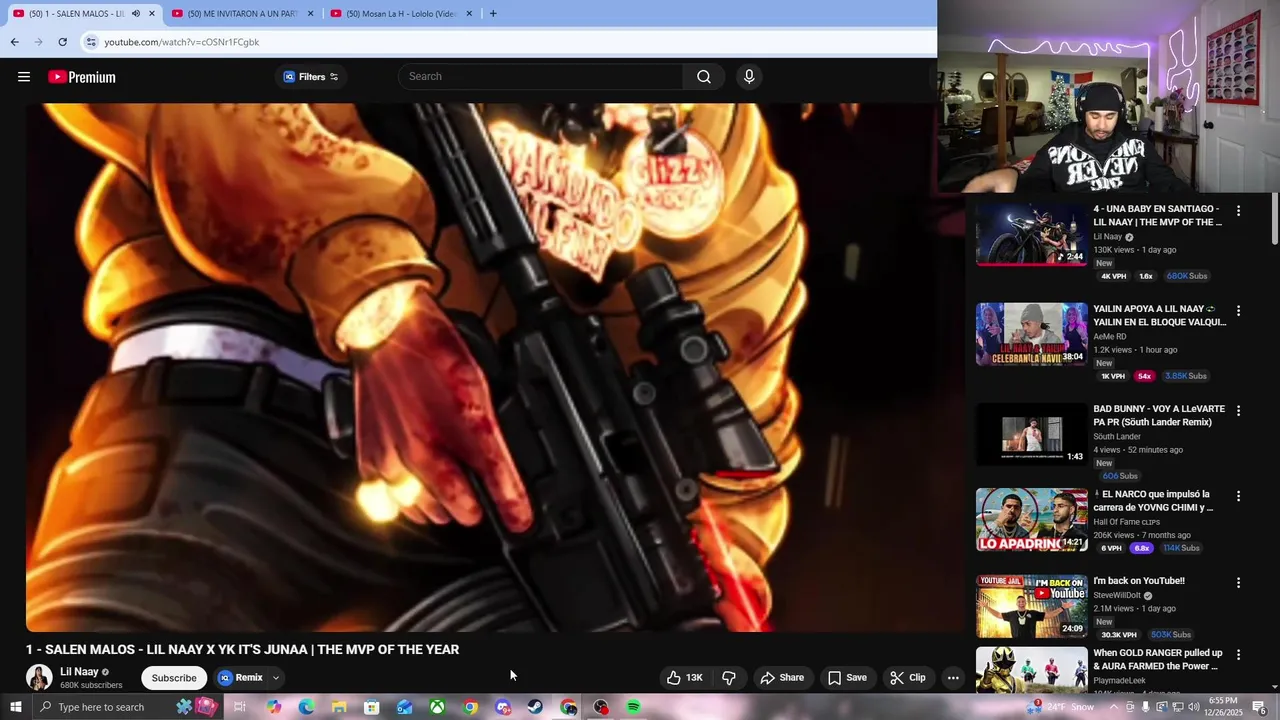
Task: Open options for I'm back on YouTube video
Action: (1238, 583)
